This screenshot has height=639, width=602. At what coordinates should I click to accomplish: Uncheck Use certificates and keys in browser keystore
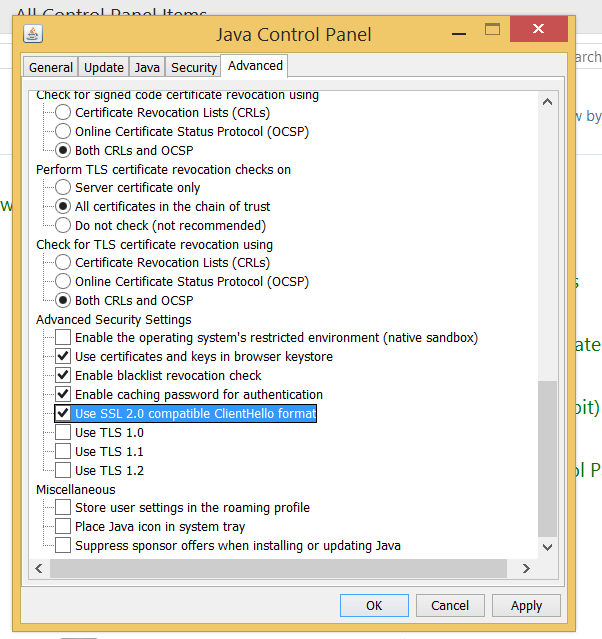click(63, 356)
